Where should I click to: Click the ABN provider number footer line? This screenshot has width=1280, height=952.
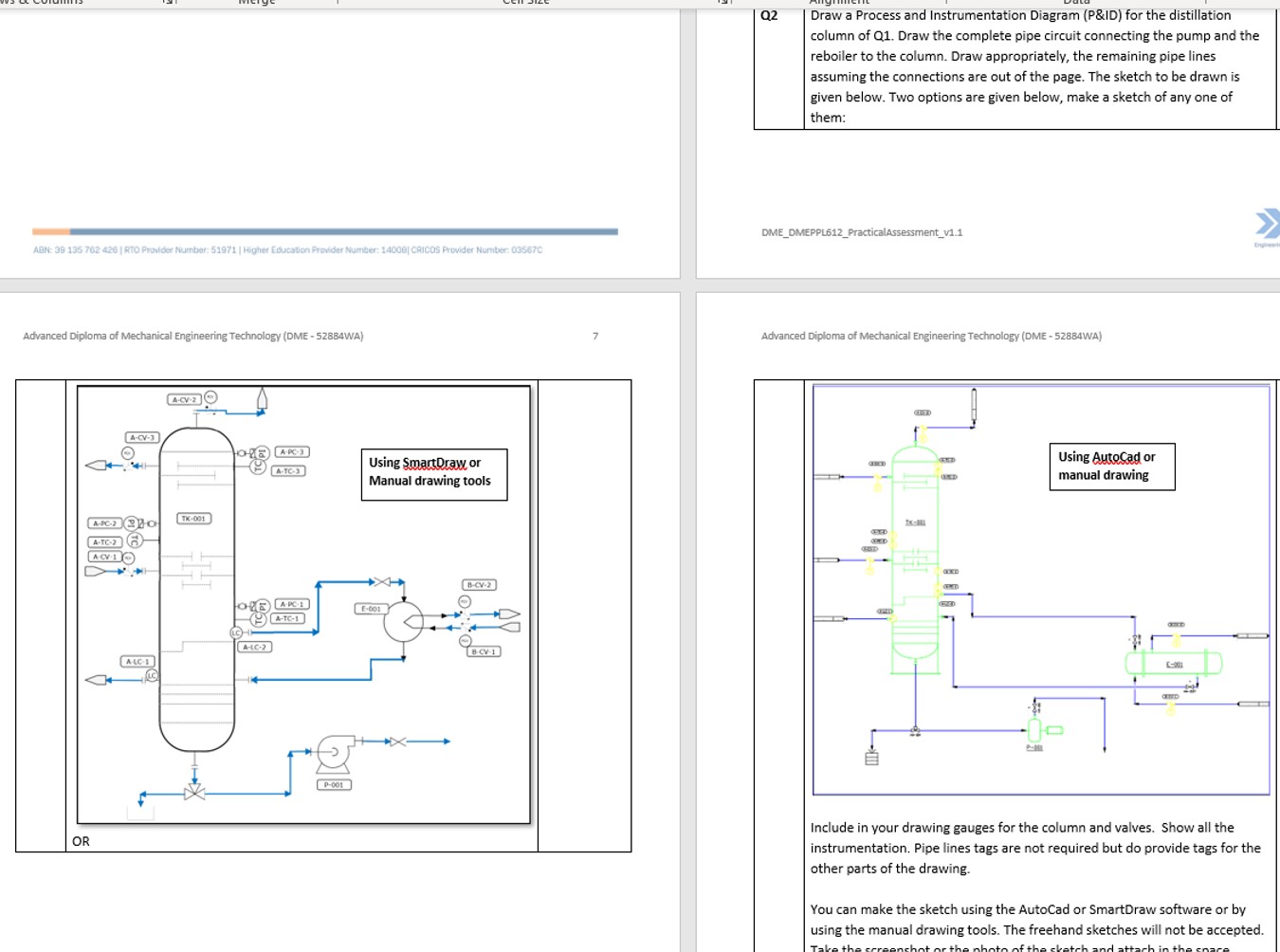287,250
